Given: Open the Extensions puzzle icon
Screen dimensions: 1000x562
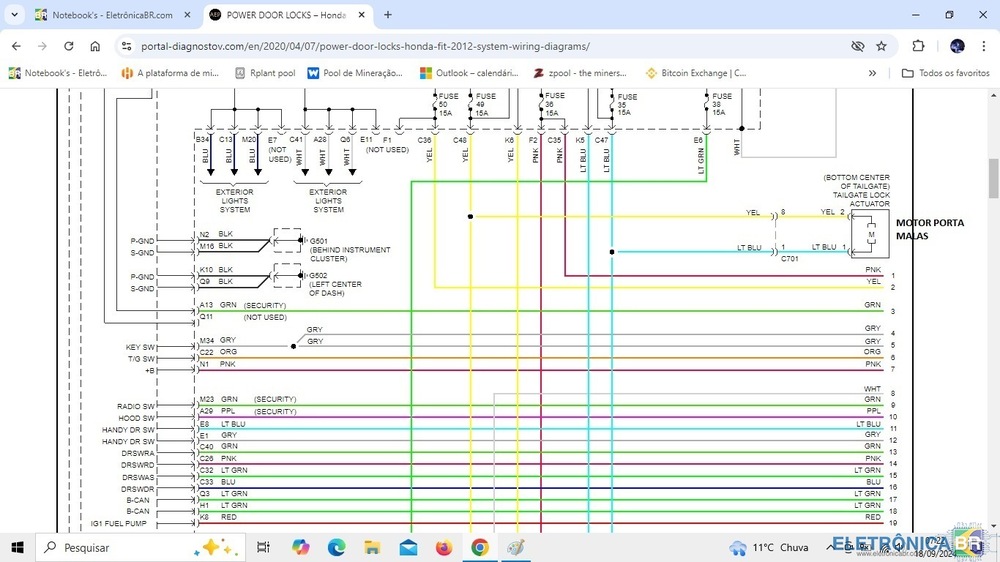Looking at the screenshot, I should tap(918, 46).
